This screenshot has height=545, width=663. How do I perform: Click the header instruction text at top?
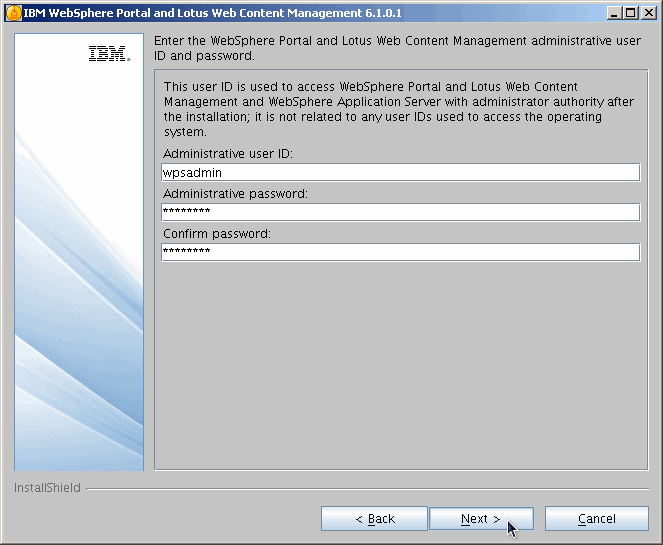point(395,48)
